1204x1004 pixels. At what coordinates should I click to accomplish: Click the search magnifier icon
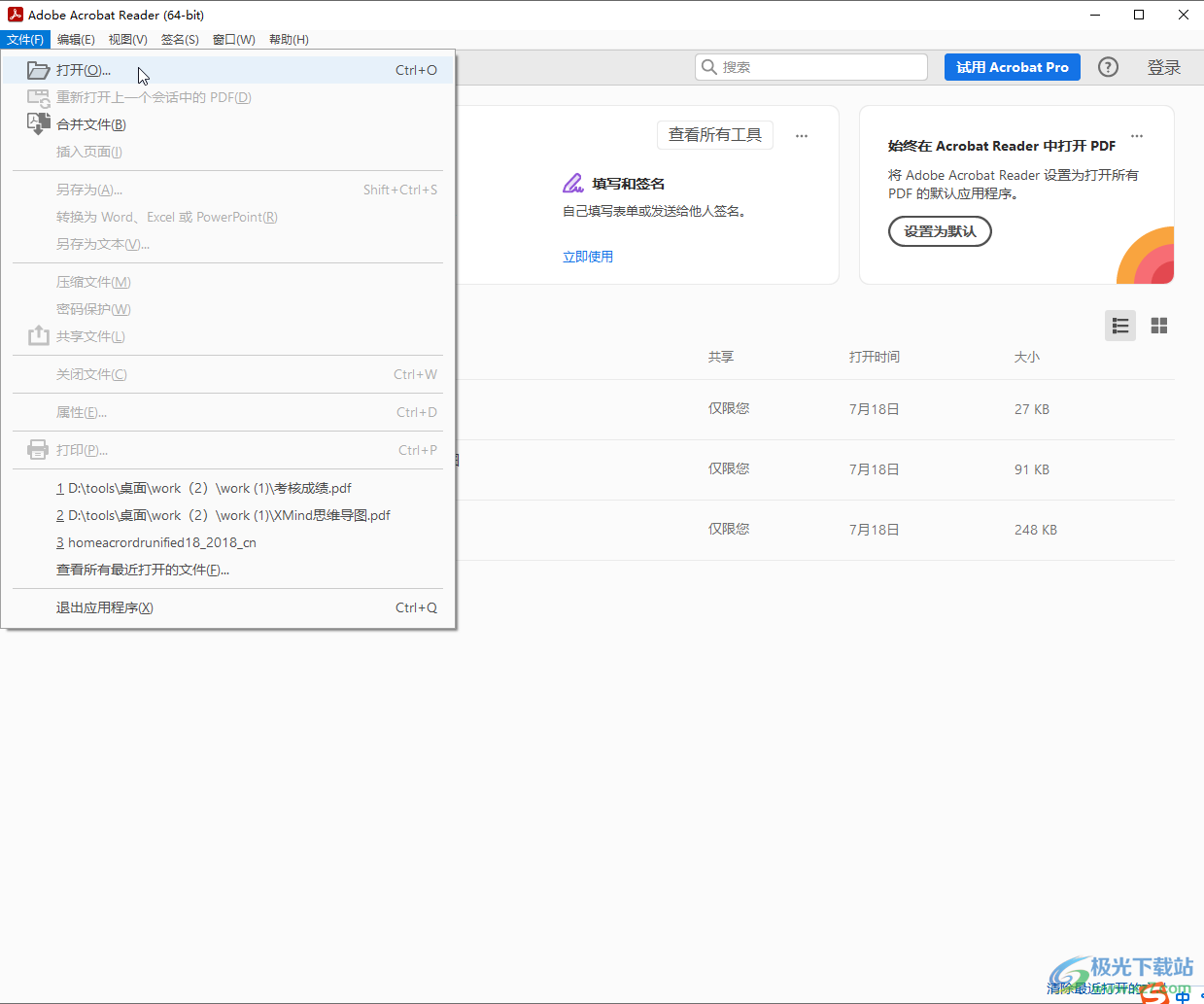point(709,67)
